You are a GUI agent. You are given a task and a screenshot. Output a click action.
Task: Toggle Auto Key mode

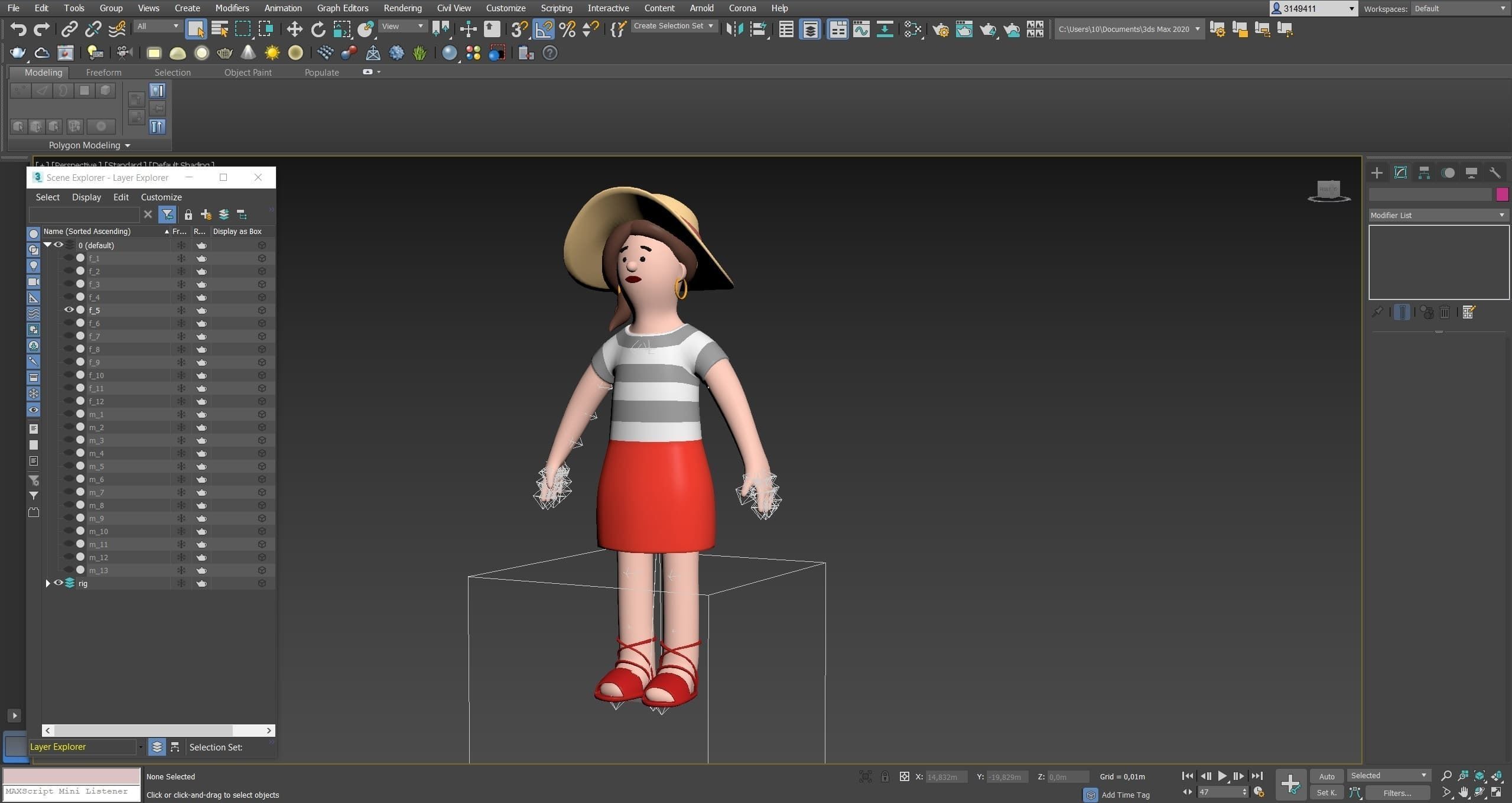[x=1326, y=776]
